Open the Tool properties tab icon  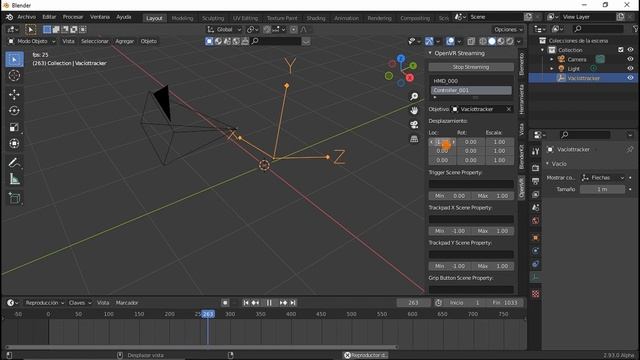(x=536, y=152)
